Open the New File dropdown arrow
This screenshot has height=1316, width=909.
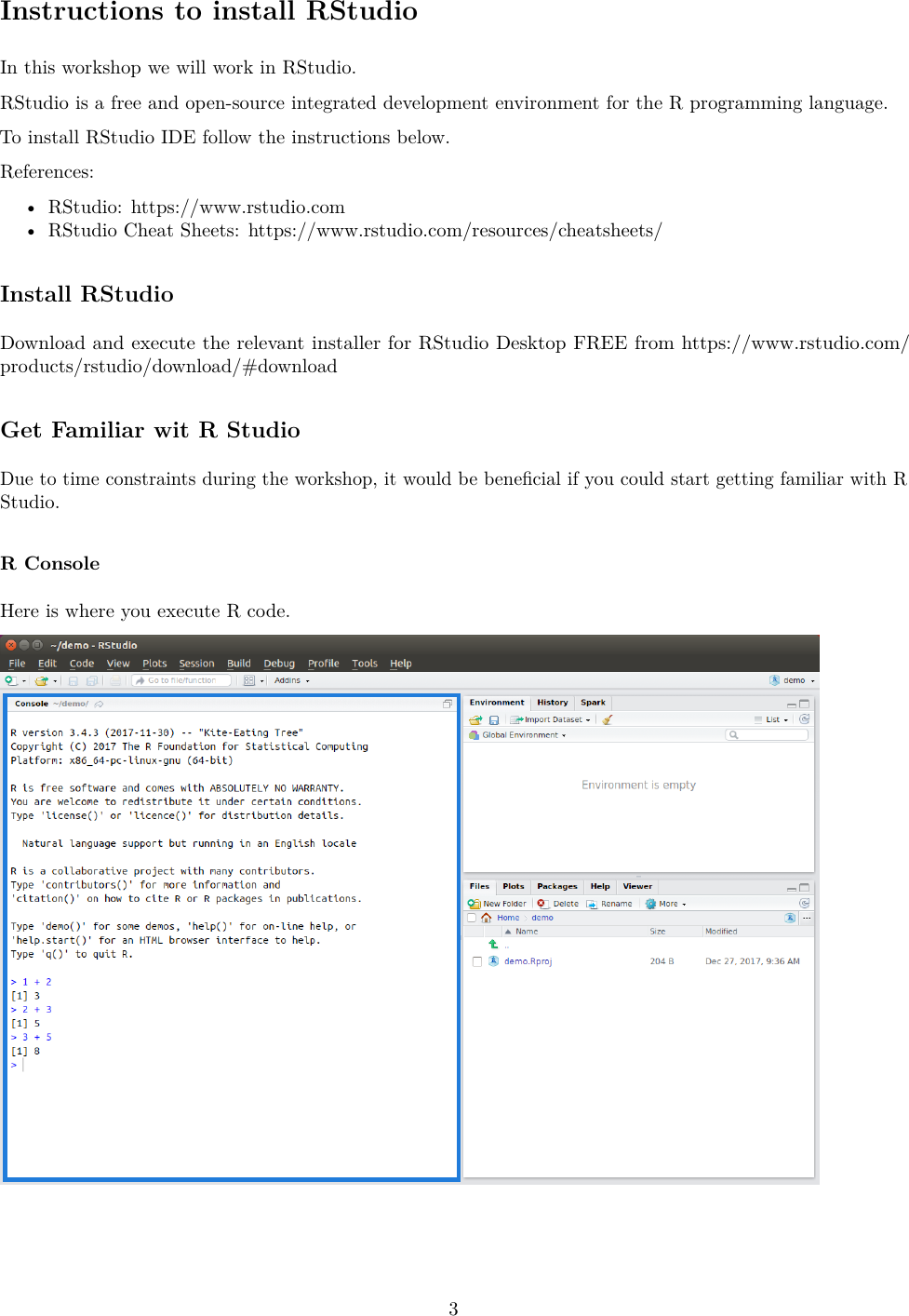[x=24, y=681]
